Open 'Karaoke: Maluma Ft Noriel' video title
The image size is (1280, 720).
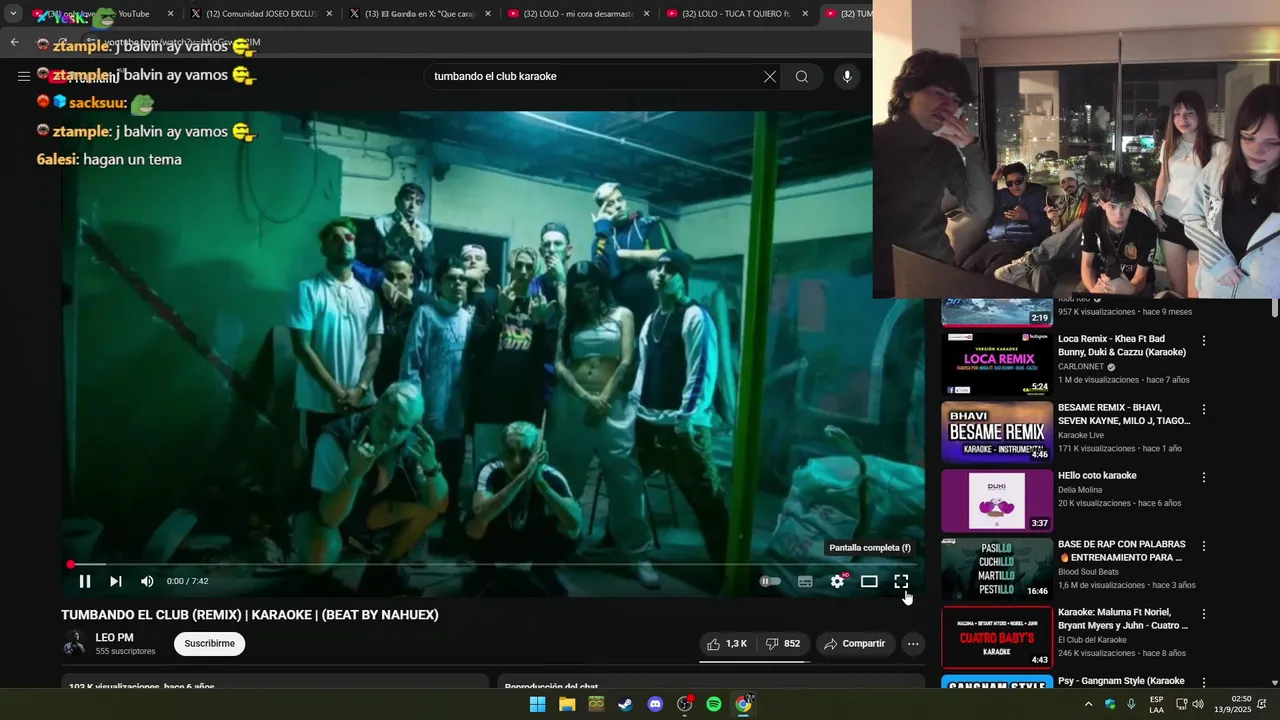(x=1123, y=619)
